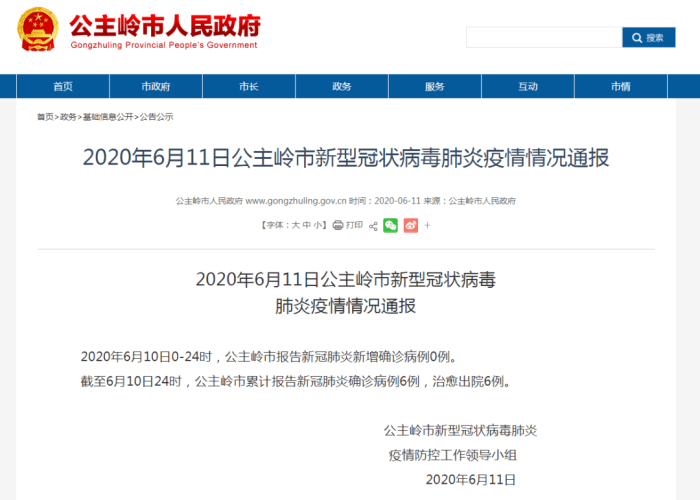This screenshot has width=700, height=500.
Task: Open the 互动 navigation tab
Action: (x=528, y=86)
